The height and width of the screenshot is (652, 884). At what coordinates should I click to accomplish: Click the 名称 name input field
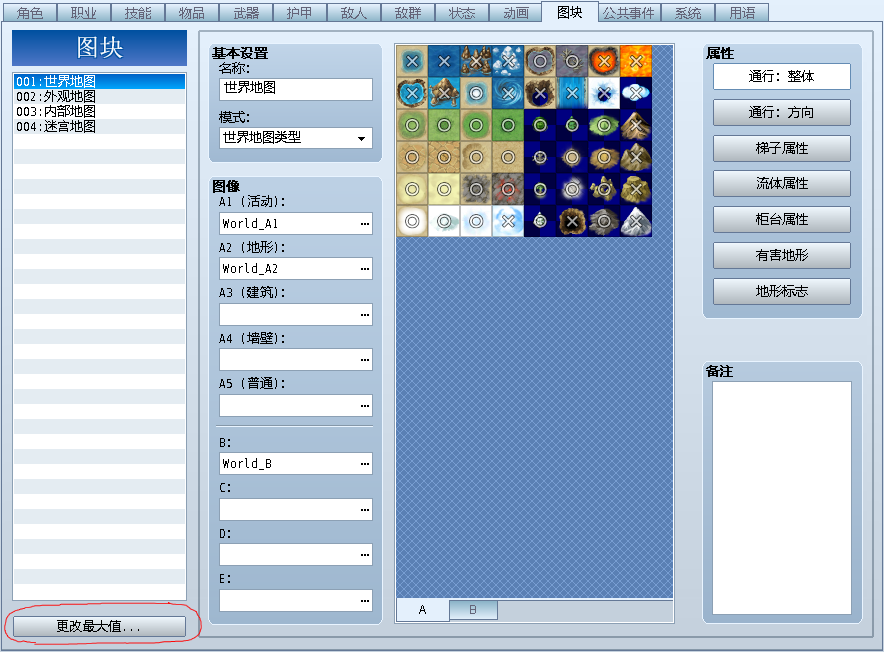click(295, 89)
